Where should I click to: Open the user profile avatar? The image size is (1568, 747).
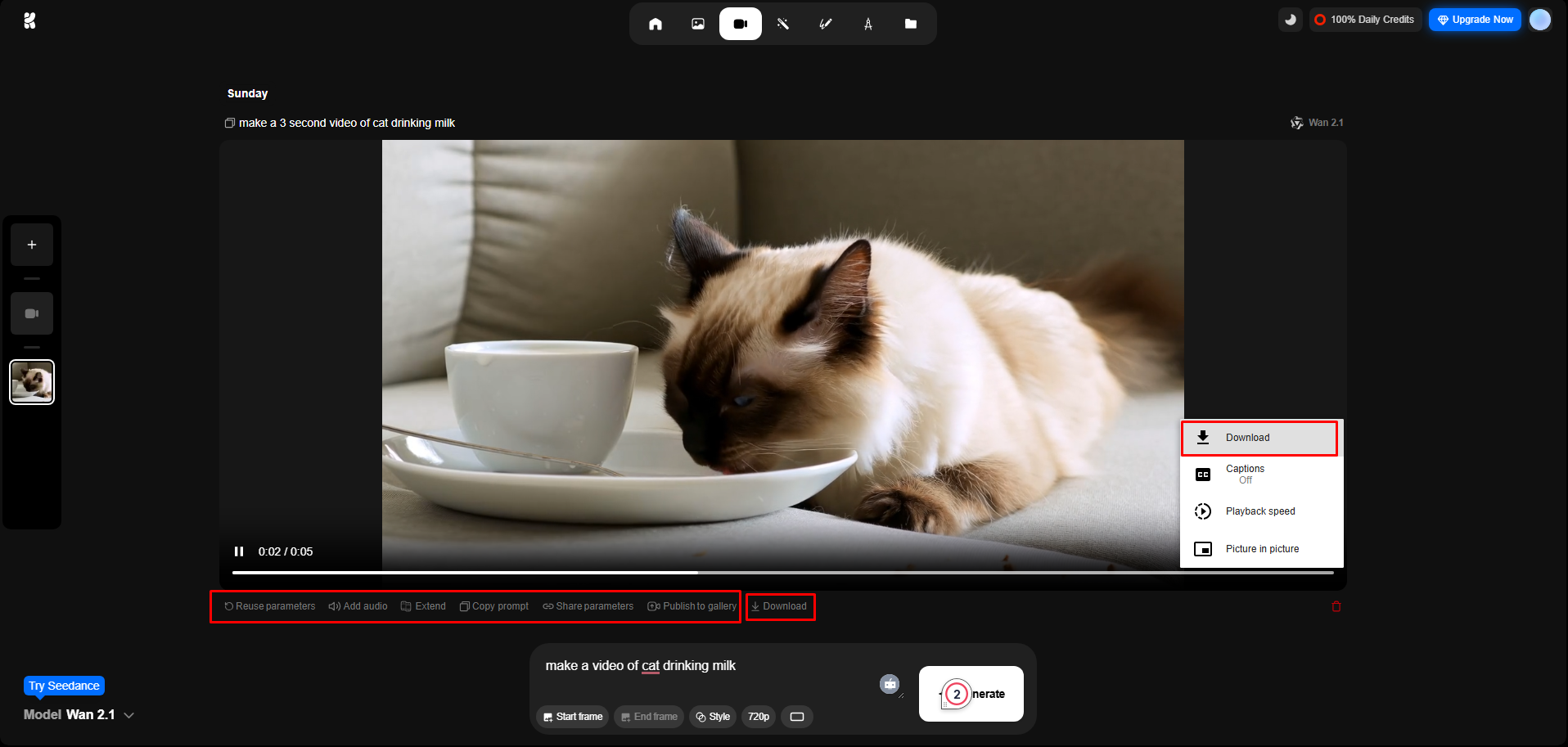(x=1540, y=20)
